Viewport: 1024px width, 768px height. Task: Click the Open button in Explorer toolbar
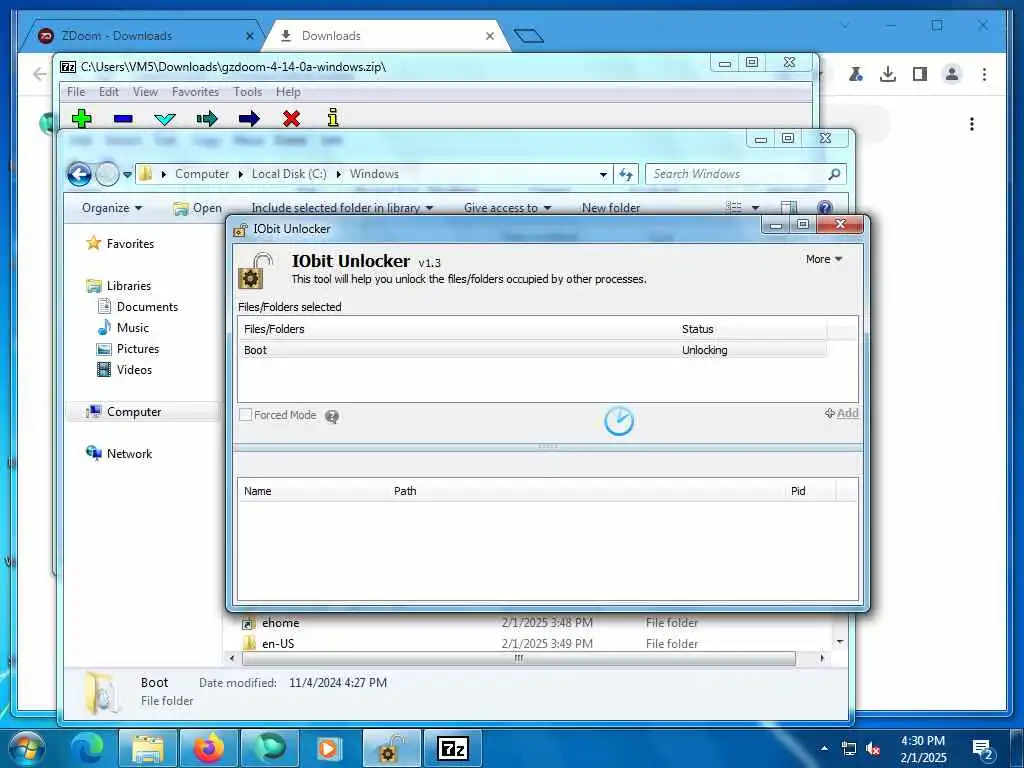pyautogui.click(x=198, y=208)
